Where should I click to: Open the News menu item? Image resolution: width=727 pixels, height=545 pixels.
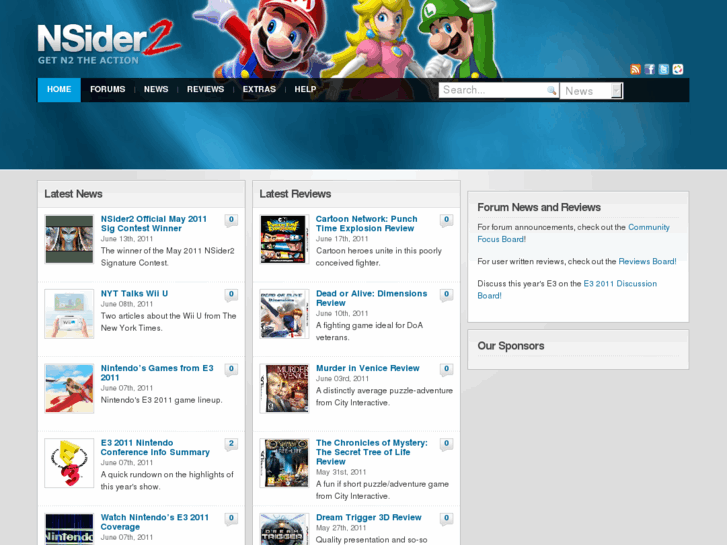point(156,90)
